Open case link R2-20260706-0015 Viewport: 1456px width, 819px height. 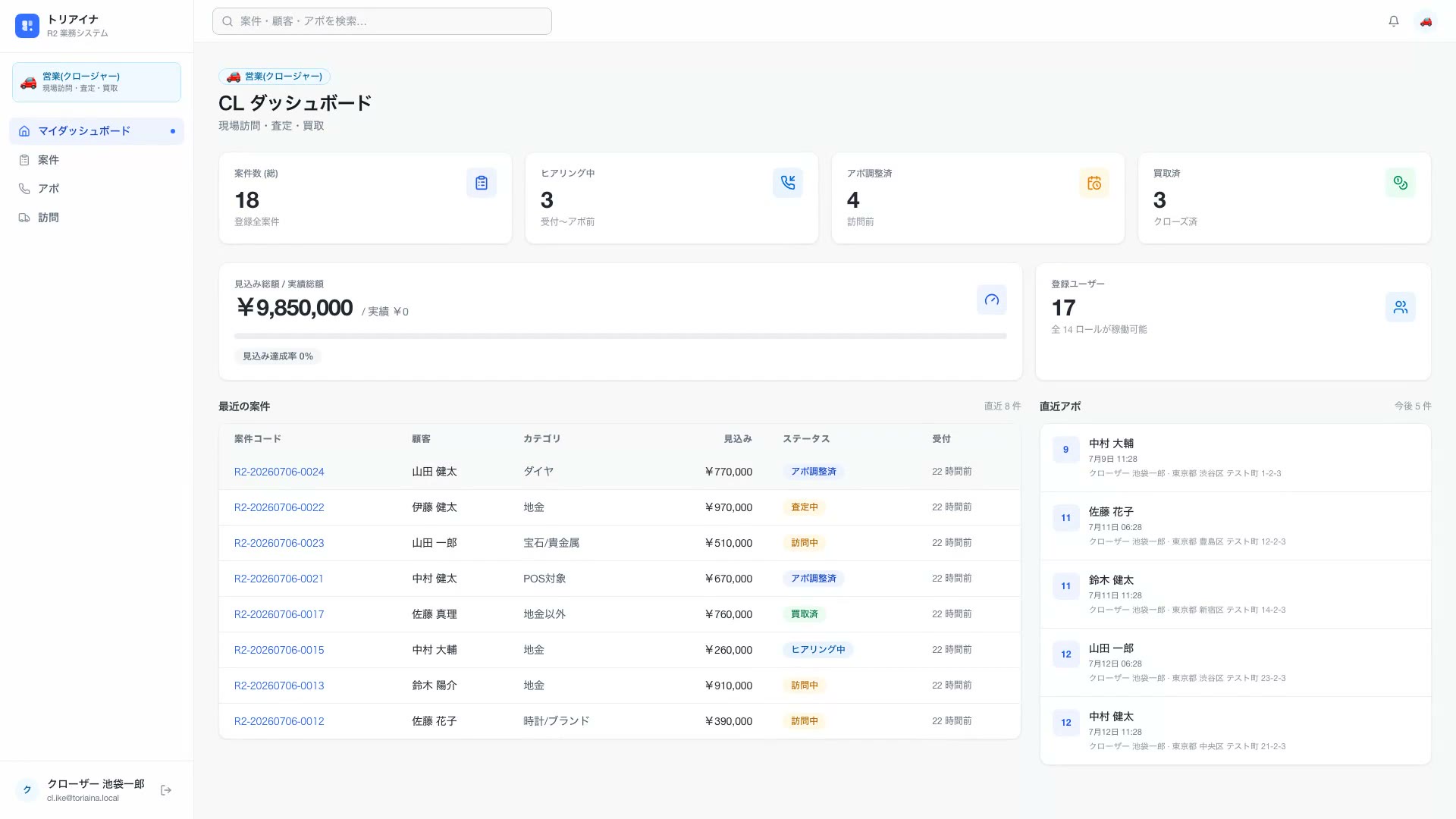coord(279,650)
